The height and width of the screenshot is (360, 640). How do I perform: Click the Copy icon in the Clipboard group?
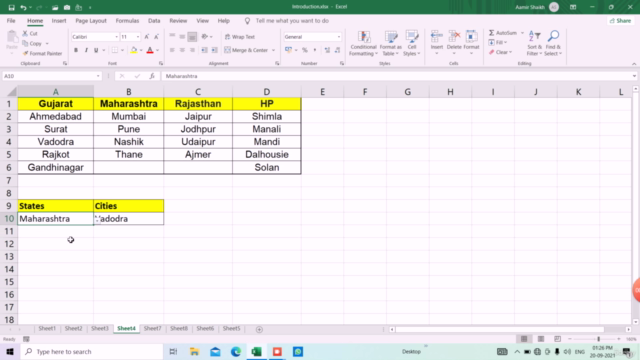click(25, 43)
